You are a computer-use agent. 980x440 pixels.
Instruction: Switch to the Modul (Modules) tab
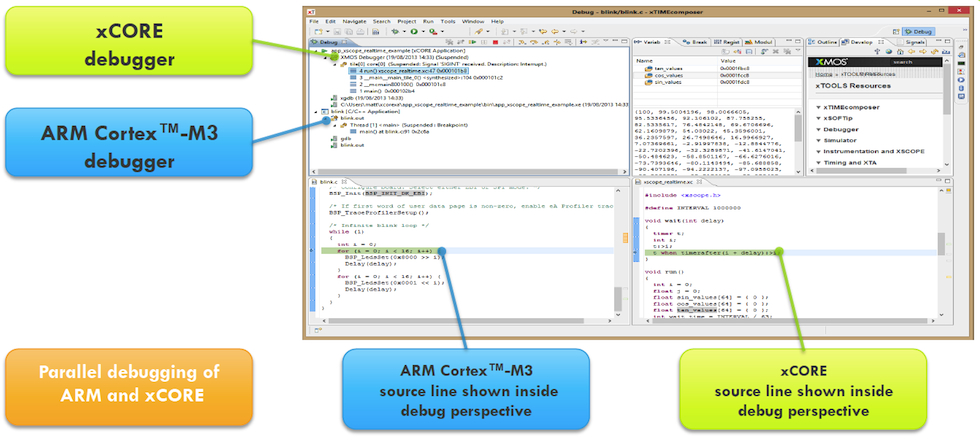point(759,42)
